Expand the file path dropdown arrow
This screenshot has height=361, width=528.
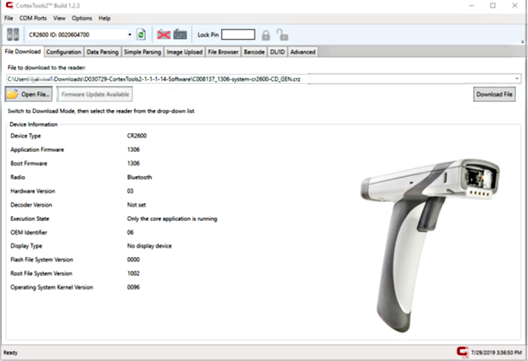pyautogui.click(x=517, y=79)
